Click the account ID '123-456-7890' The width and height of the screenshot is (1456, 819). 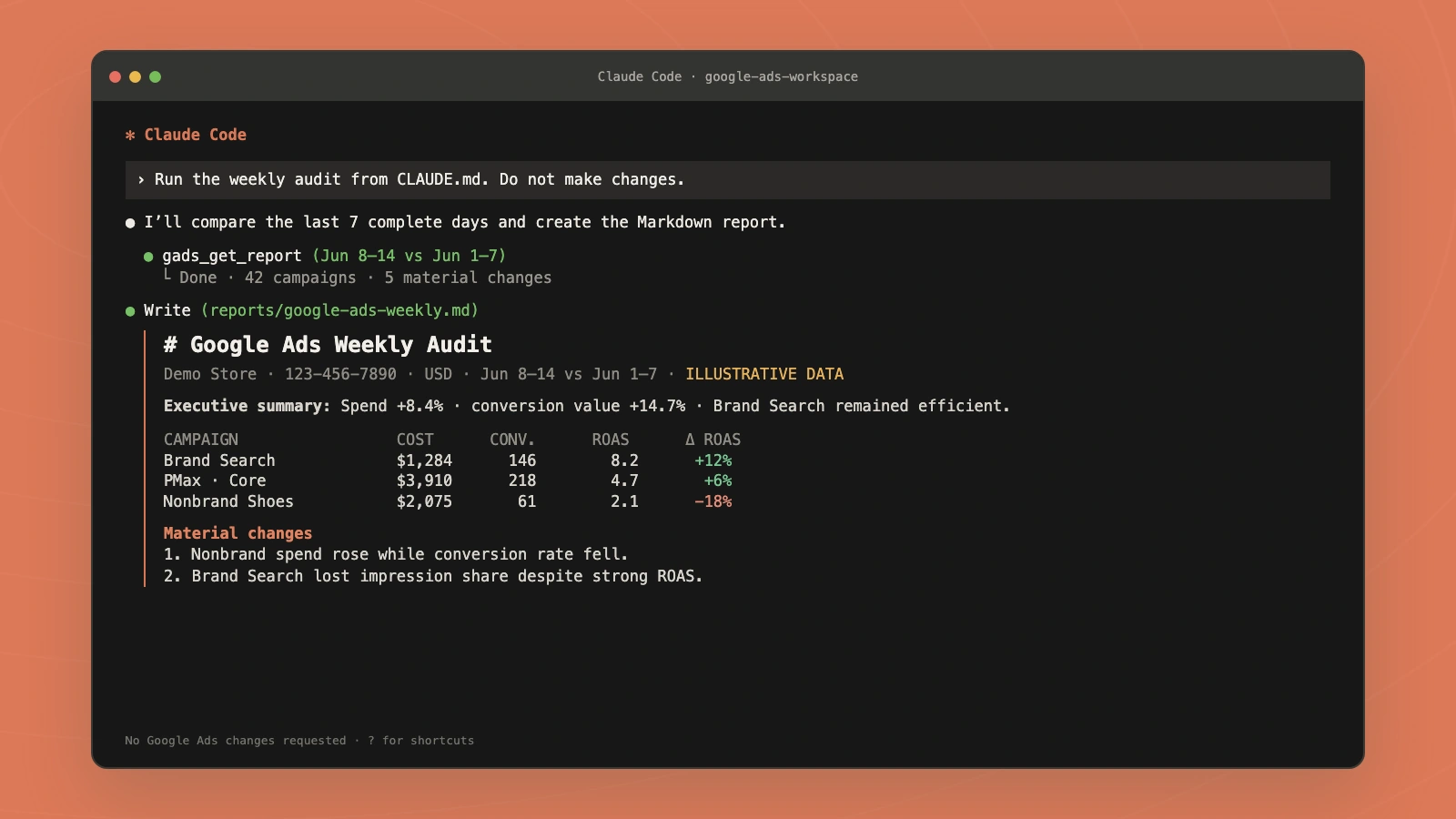pyautogui.click(x=340, y=374)
